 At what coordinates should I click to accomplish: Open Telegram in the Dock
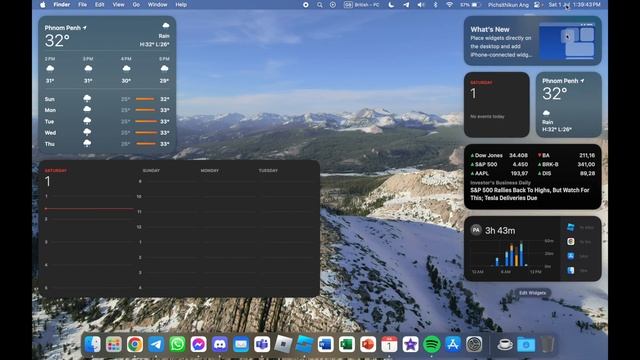pos(156,344)
